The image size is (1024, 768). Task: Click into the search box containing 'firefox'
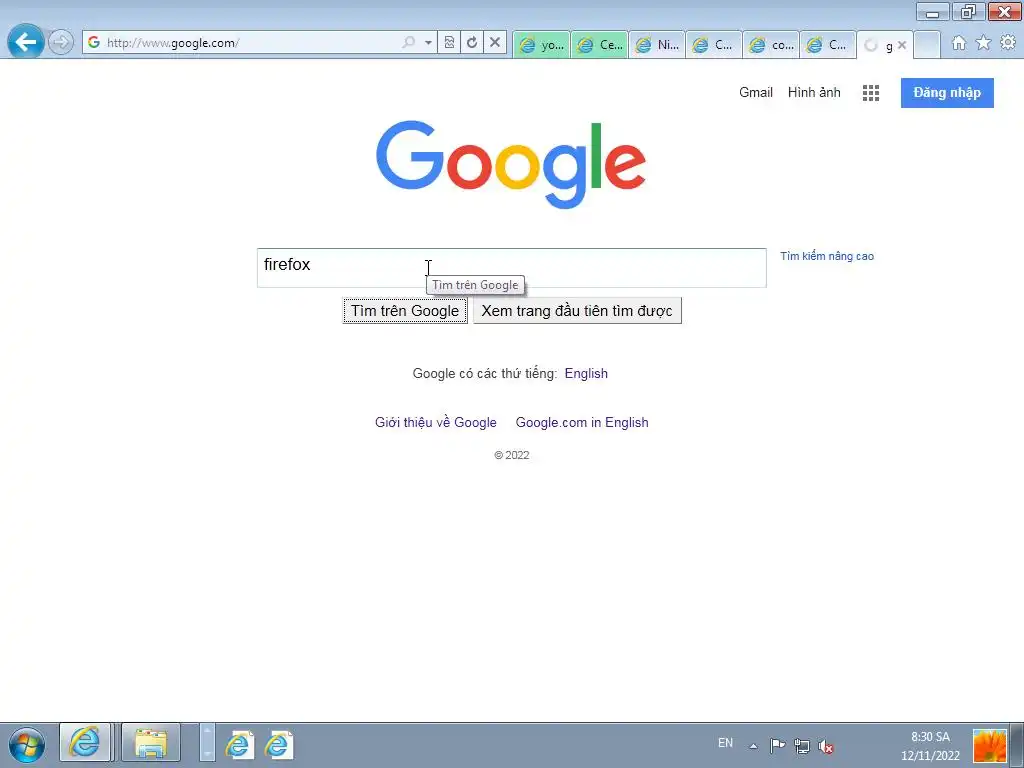[511, 268]
